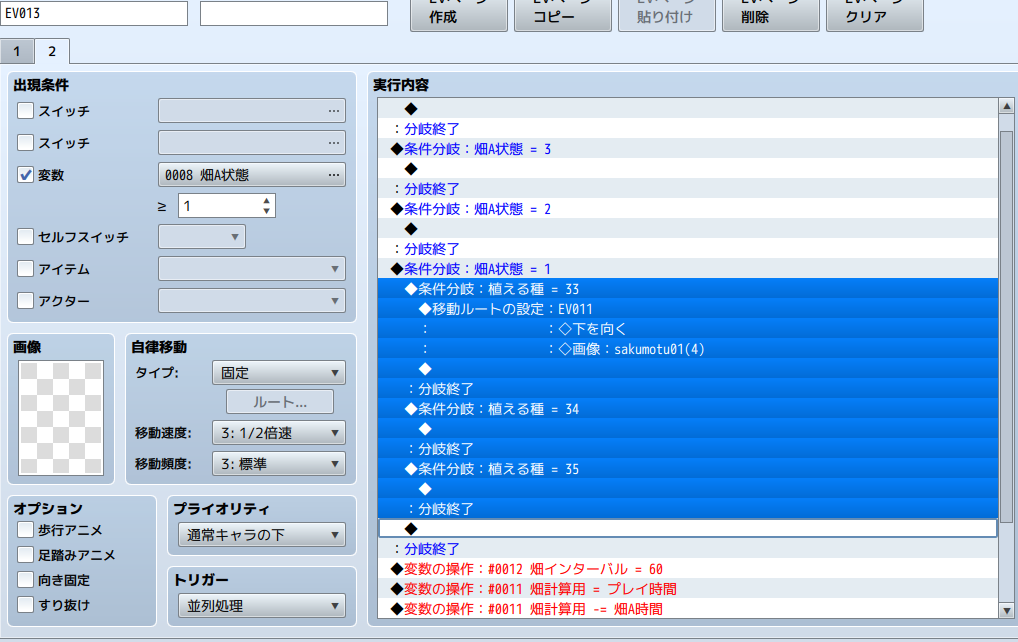Viewport: 1018px width, 642px height.
Task: Select the line 条件分岐：畑A状態 = 3
Action: pyautogui.click(x=688, y=149)
